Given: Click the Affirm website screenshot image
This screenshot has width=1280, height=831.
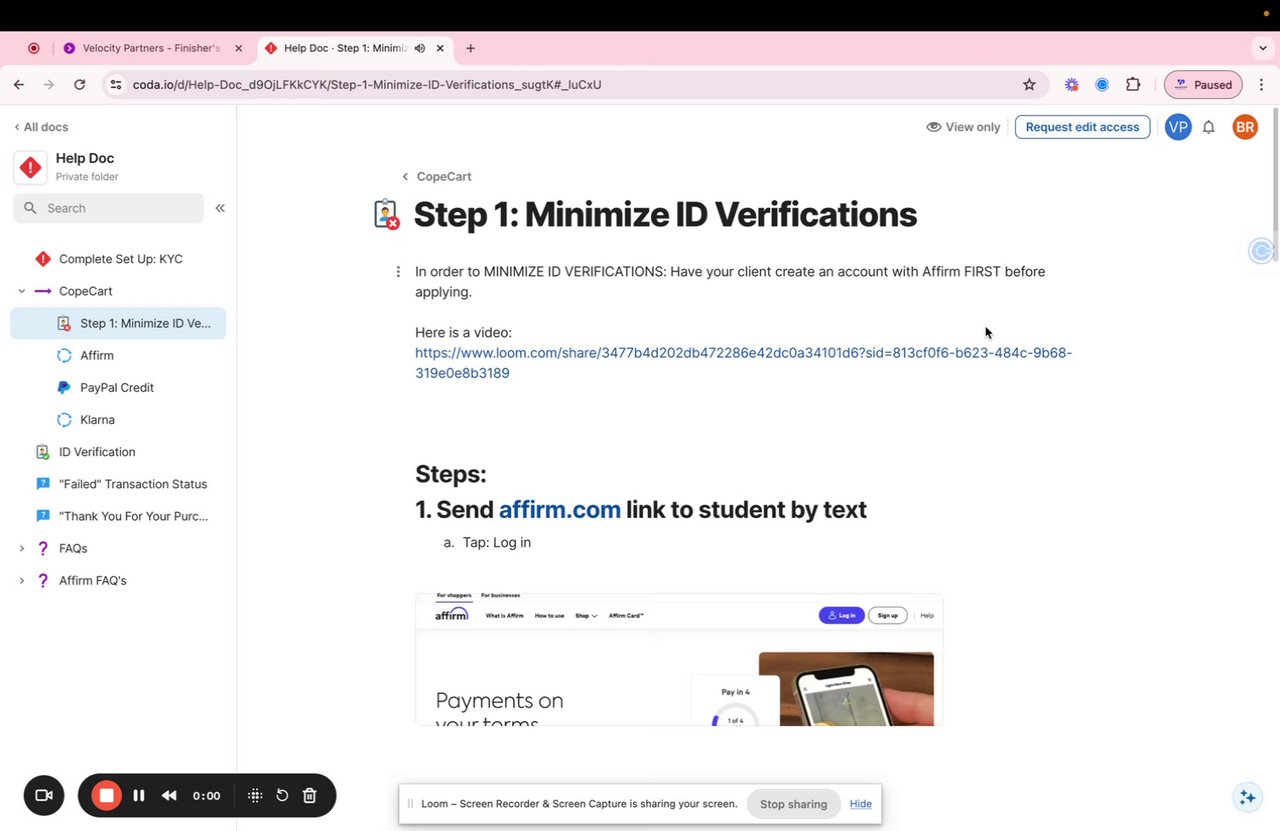Looking at the screenshot, I should [x=679, y=659].
